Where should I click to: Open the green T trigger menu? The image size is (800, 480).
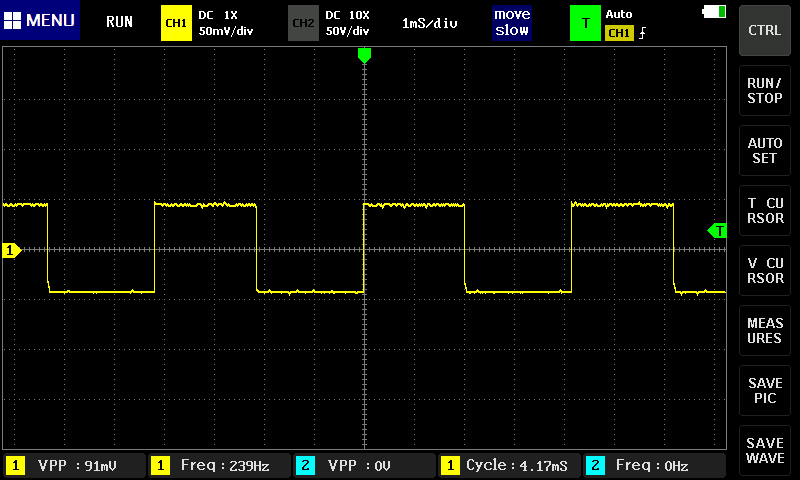click(x=585, y=23)
